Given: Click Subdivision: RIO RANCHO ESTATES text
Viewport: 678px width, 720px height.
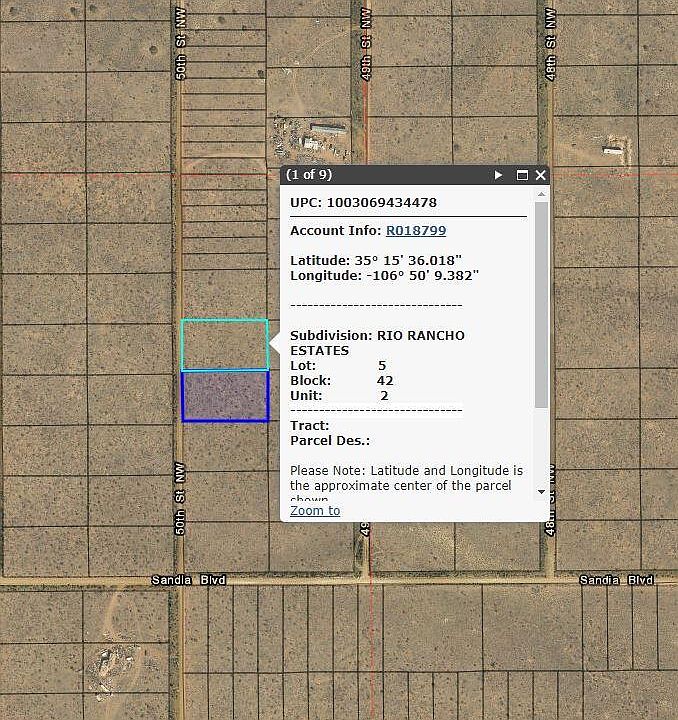Looking at the screenshot, I should coord(377,343).
